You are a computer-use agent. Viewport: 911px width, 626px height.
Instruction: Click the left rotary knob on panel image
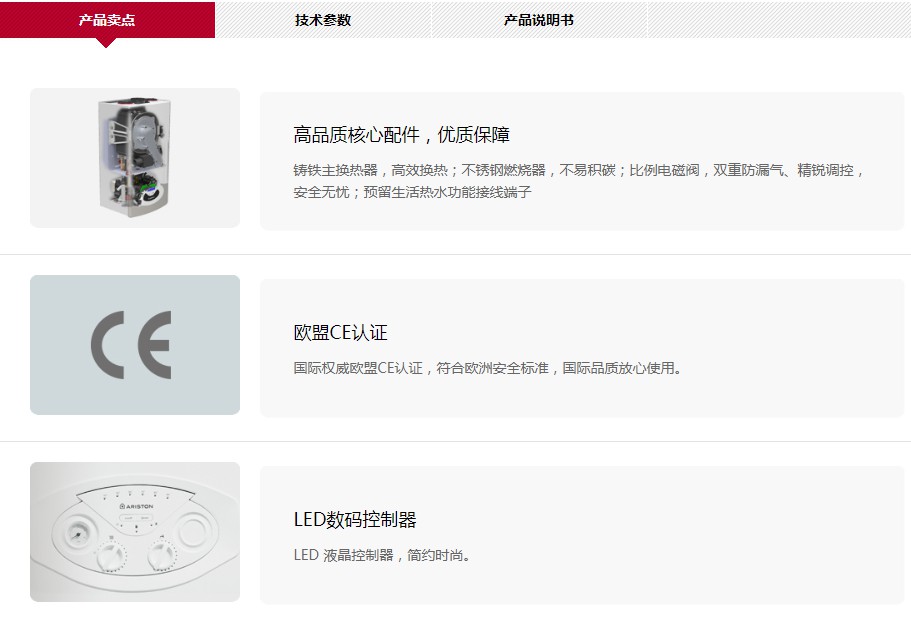[111, 557]
